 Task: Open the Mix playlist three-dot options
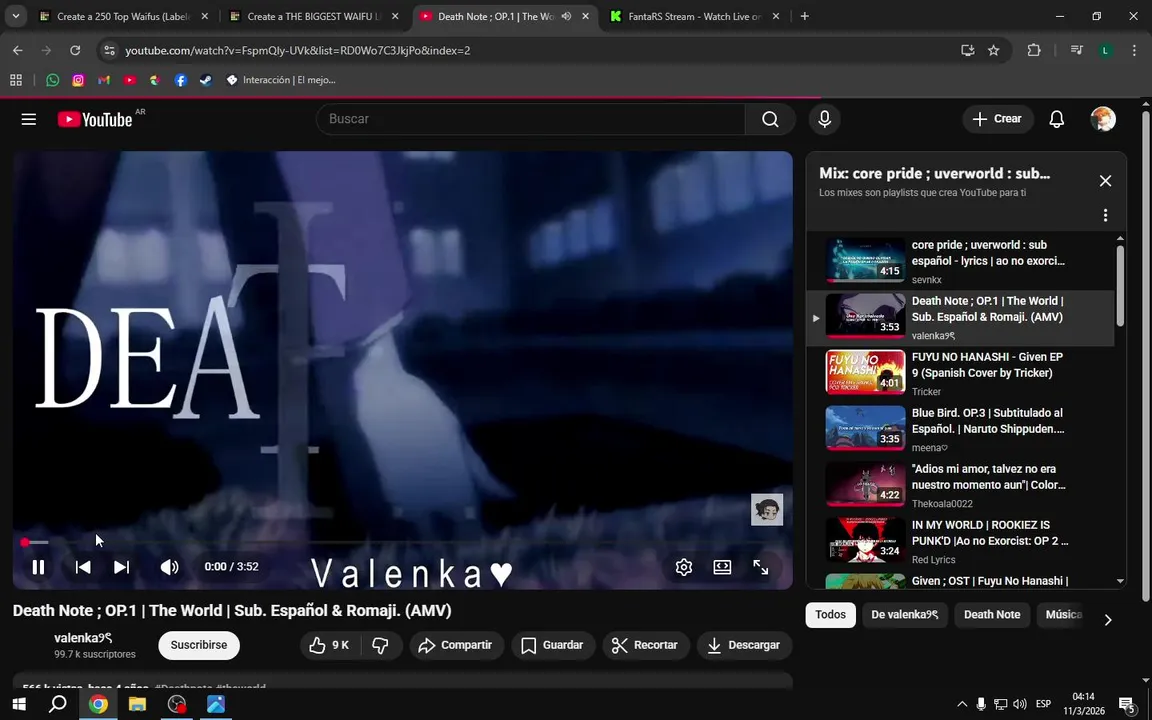(x=1105, y=215)
